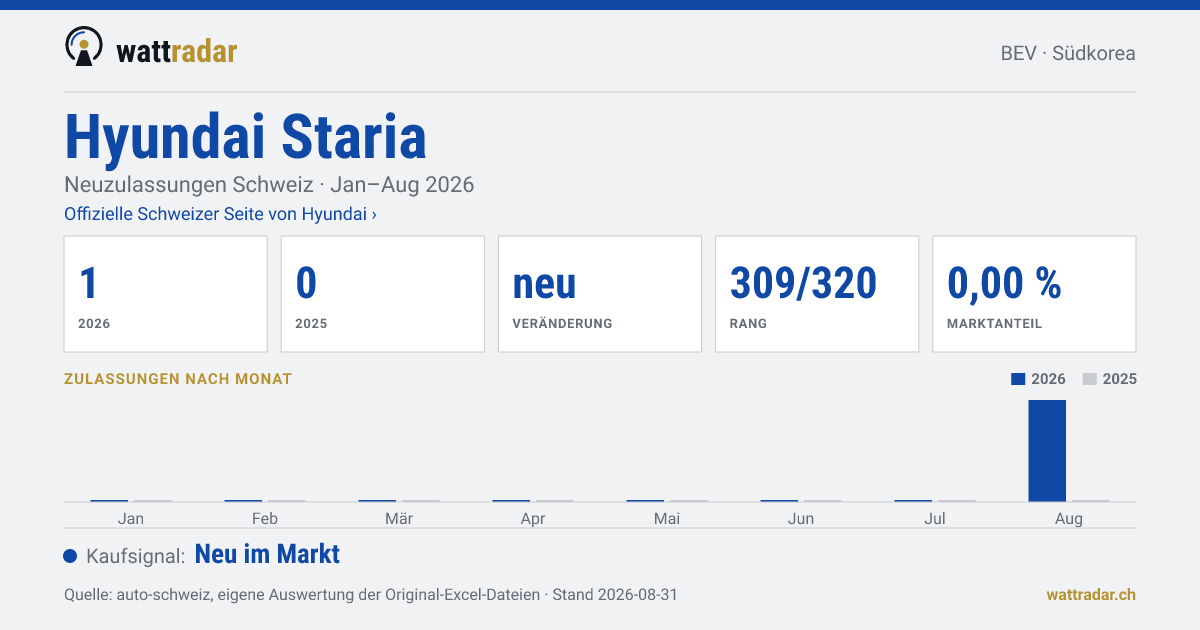
Task: Click the Rang card showing 309/320
Action: pyautogui.click(x=817, y=294)
